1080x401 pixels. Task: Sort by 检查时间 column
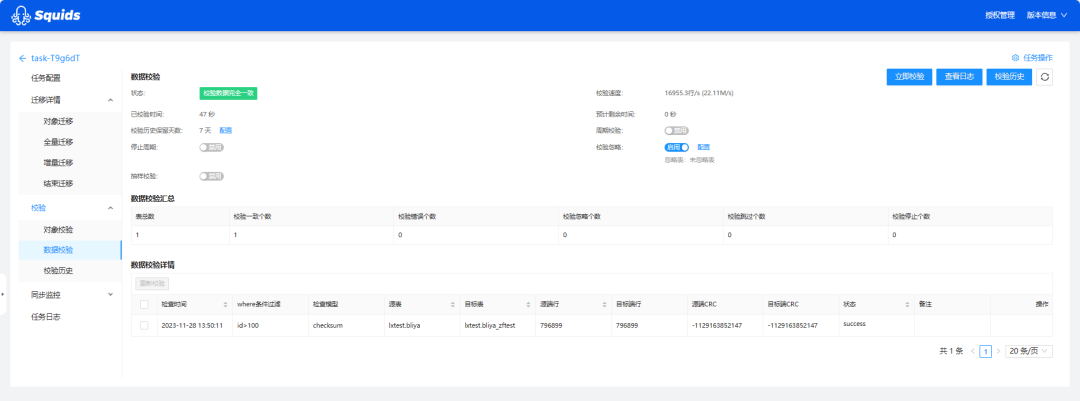tap(226, 305)
